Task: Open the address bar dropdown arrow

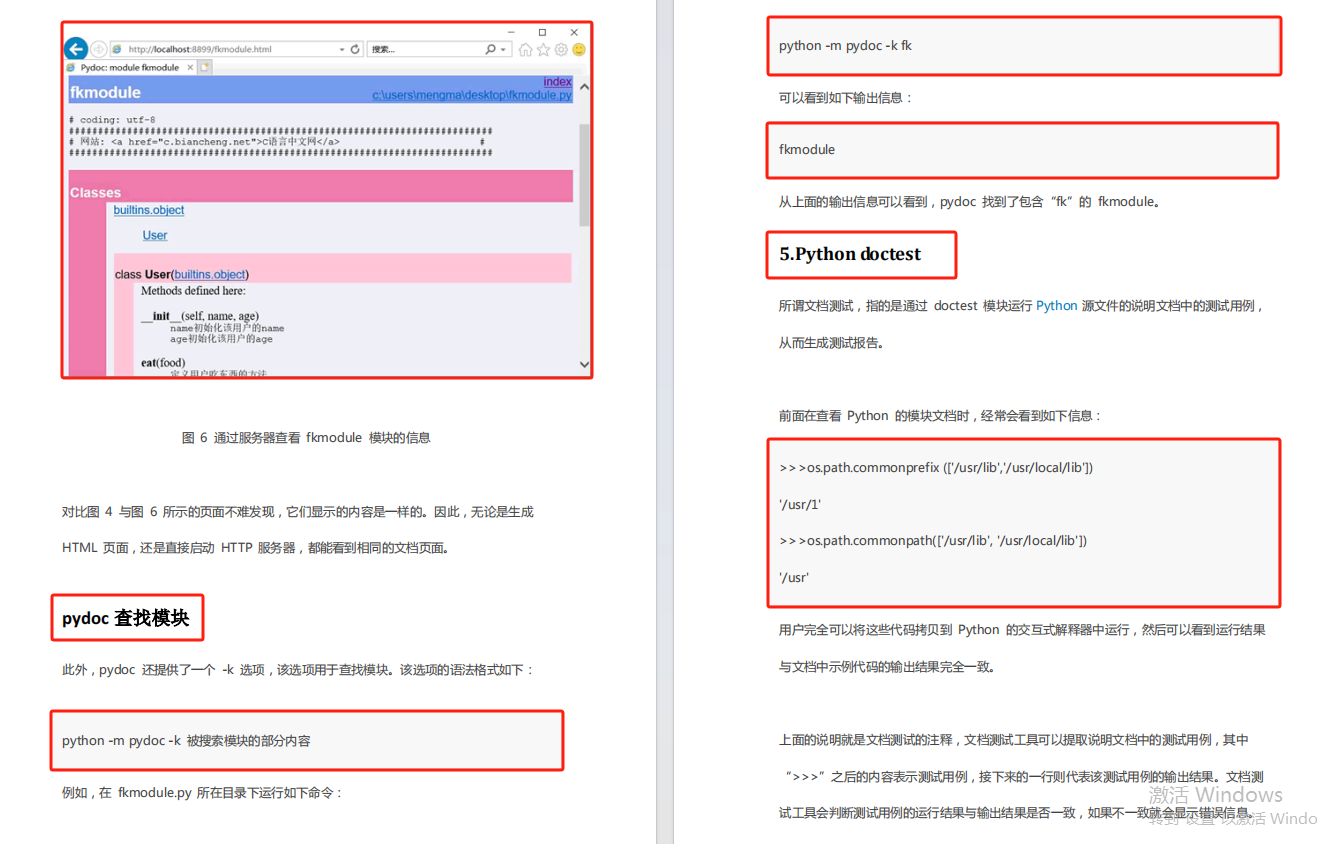Action: click(x=342, y=48)
